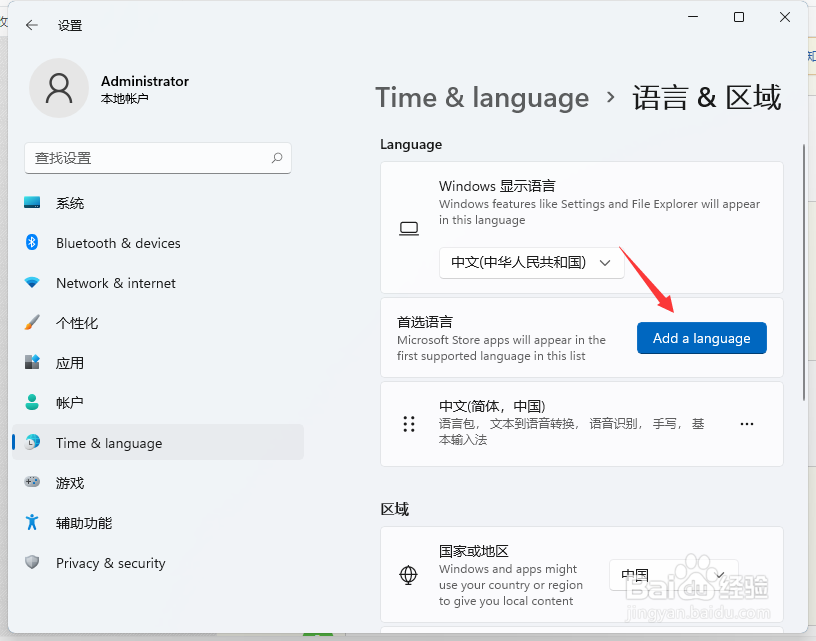
Task: Click the Network wifi icon
Action: point(32,283)
